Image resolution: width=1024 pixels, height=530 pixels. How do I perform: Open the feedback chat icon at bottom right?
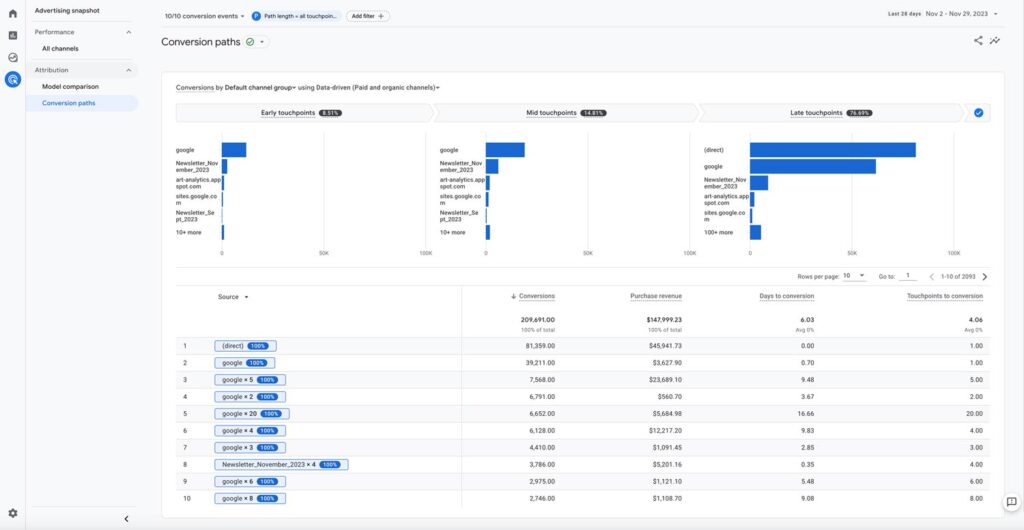pos(1011,501)
